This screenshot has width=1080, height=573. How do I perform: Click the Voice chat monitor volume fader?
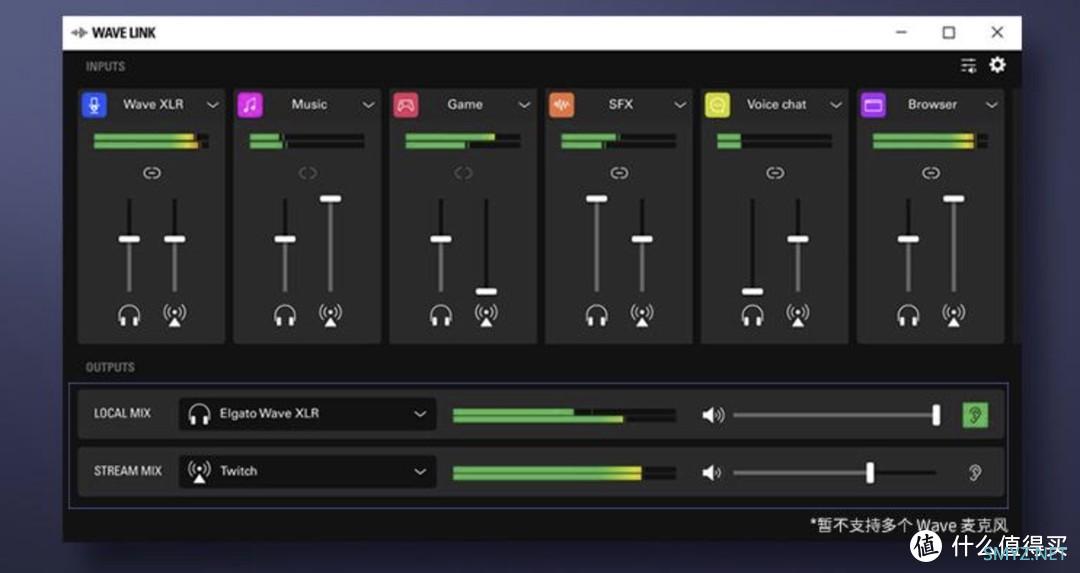(x=751, y=246)
